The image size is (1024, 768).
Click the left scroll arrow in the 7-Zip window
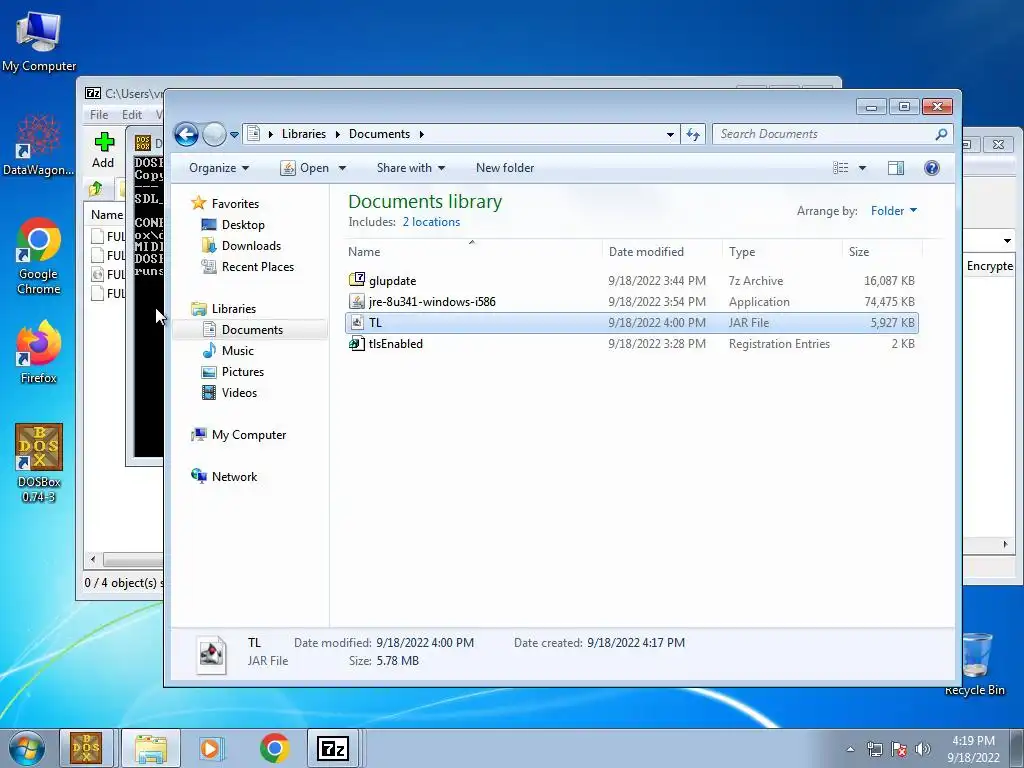tap(93, 560)
